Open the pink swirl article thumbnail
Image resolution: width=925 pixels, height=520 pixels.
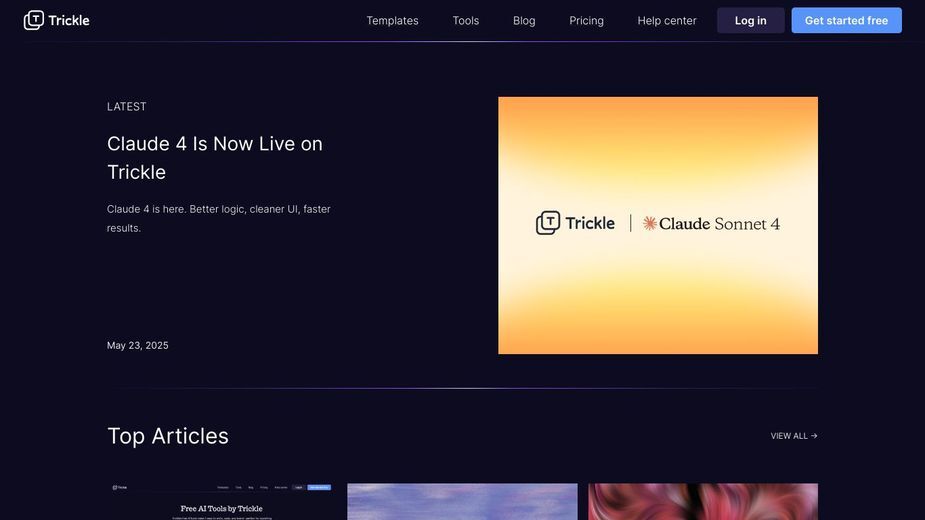[x=703, y=502]
